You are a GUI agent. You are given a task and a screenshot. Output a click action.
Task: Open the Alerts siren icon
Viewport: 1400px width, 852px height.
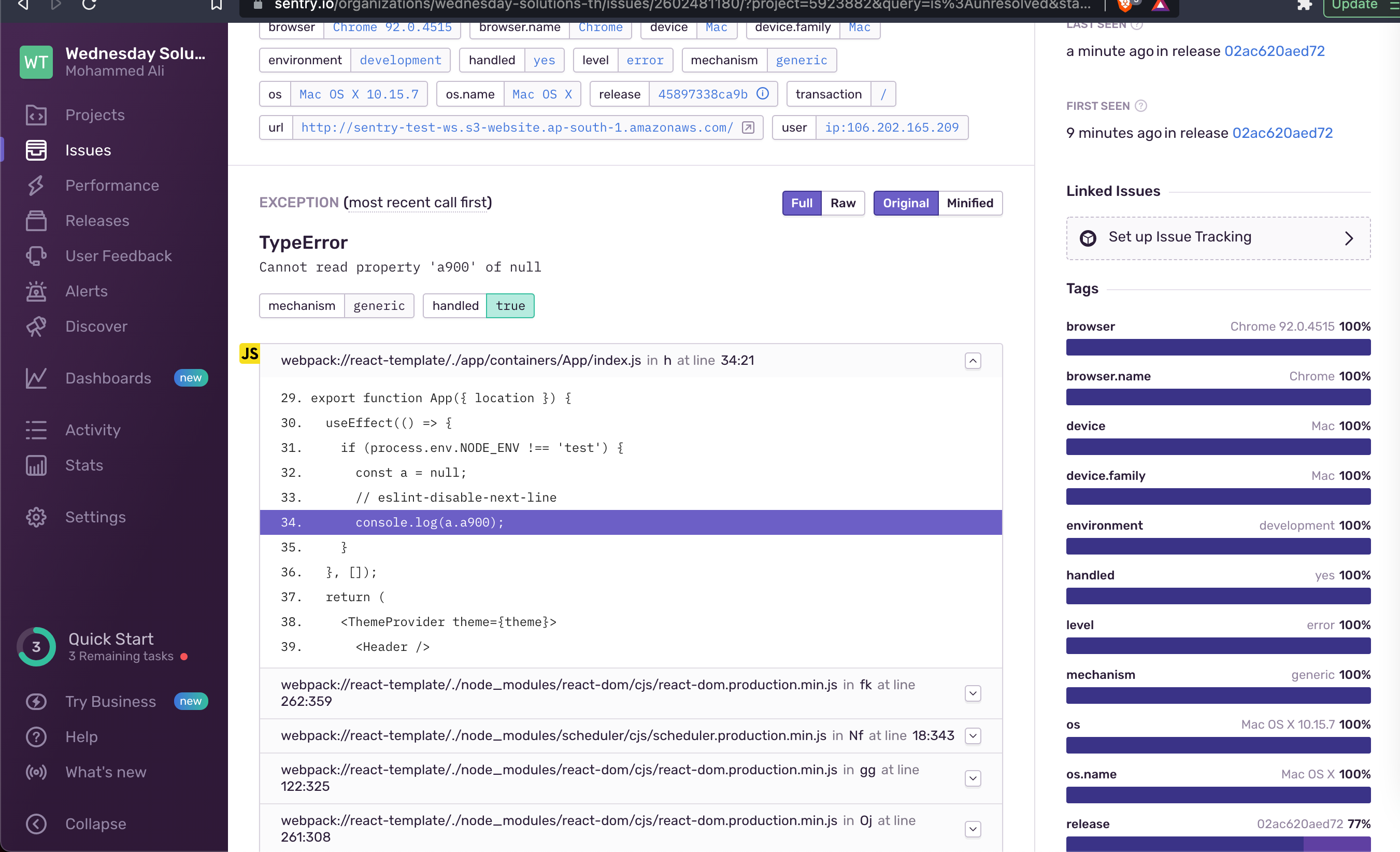click(36, 291)
